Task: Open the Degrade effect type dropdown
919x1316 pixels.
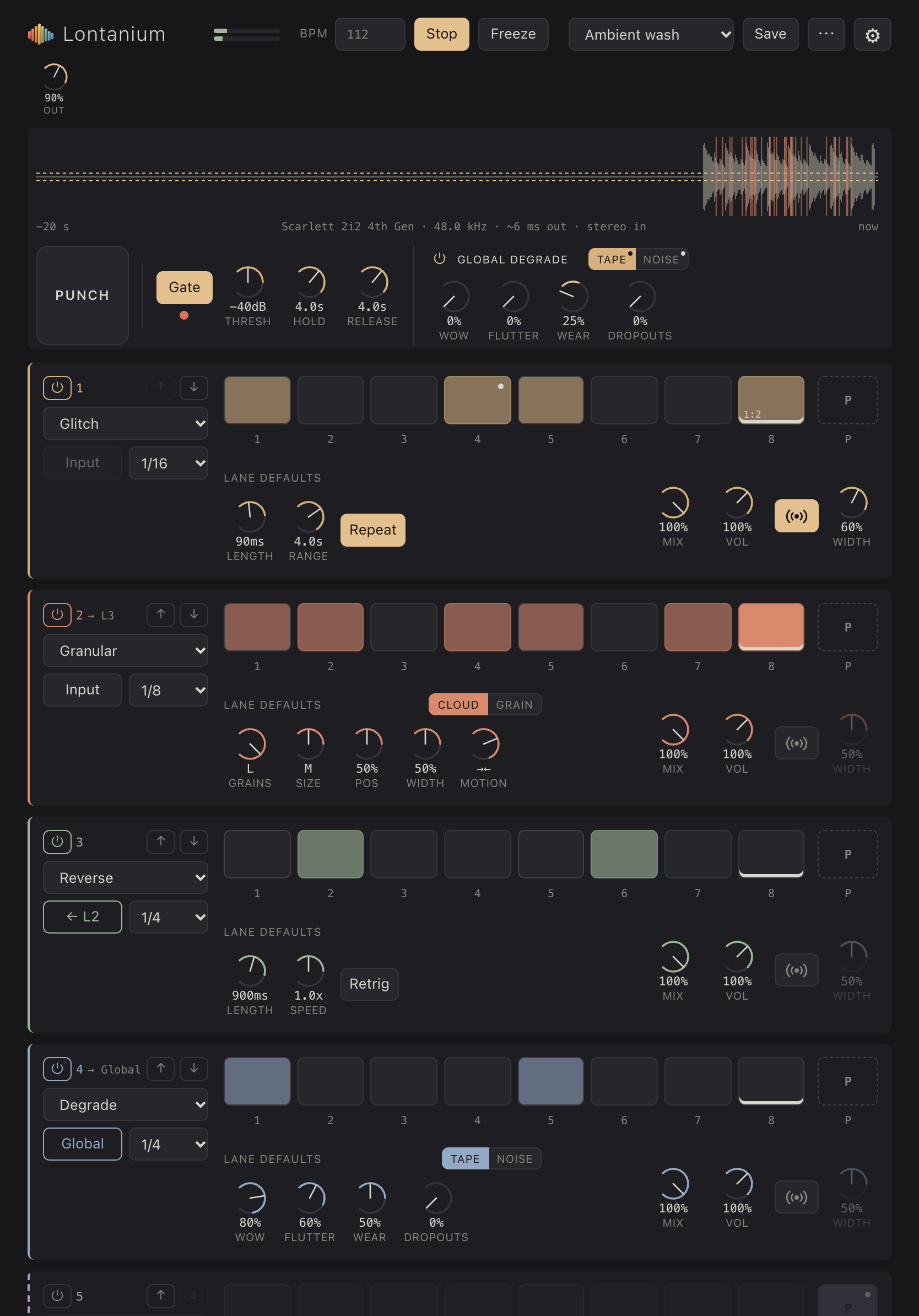Action: click(126, 1104)
